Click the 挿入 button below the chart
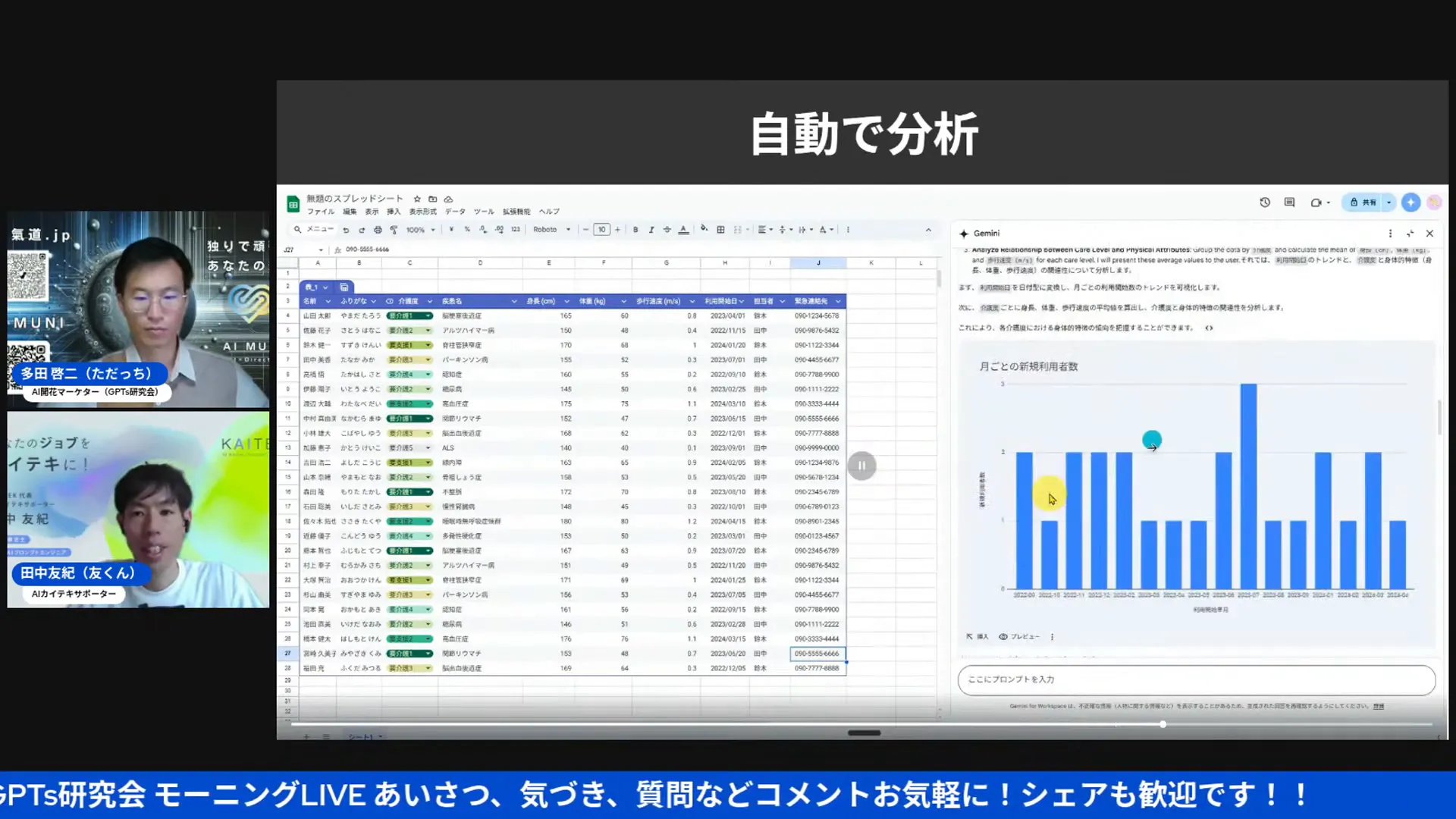This screenshot has height=819, width=1456. [977, 637]
